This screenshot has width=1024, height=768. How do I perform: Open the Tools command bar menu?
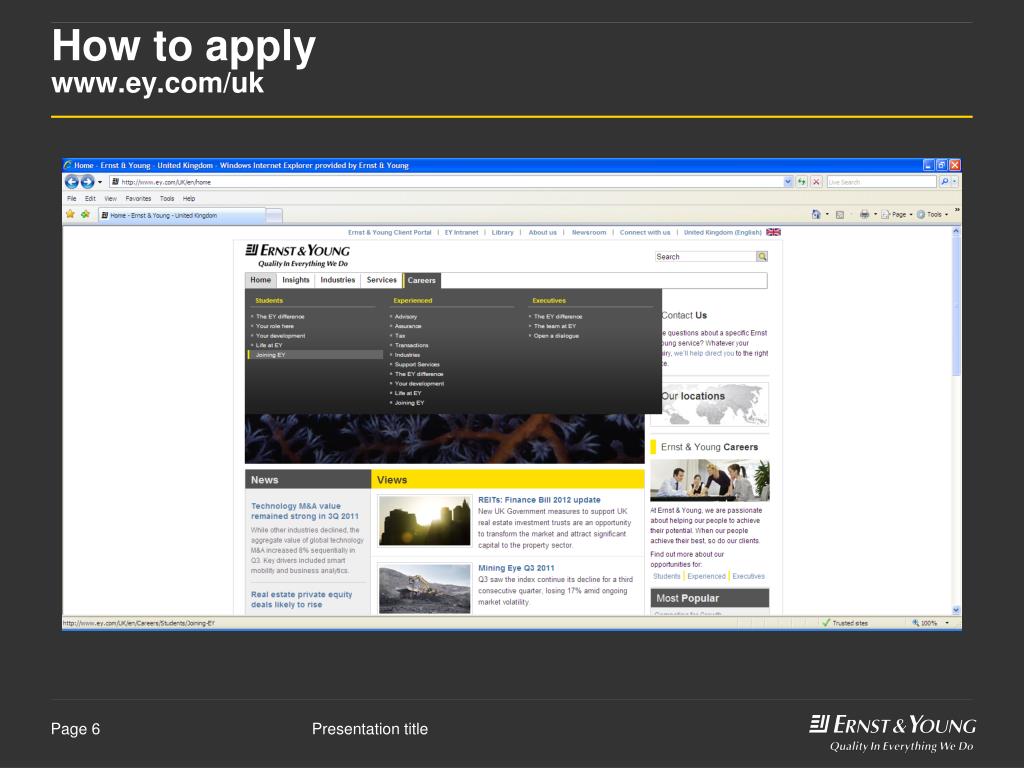tap(932, 214)
